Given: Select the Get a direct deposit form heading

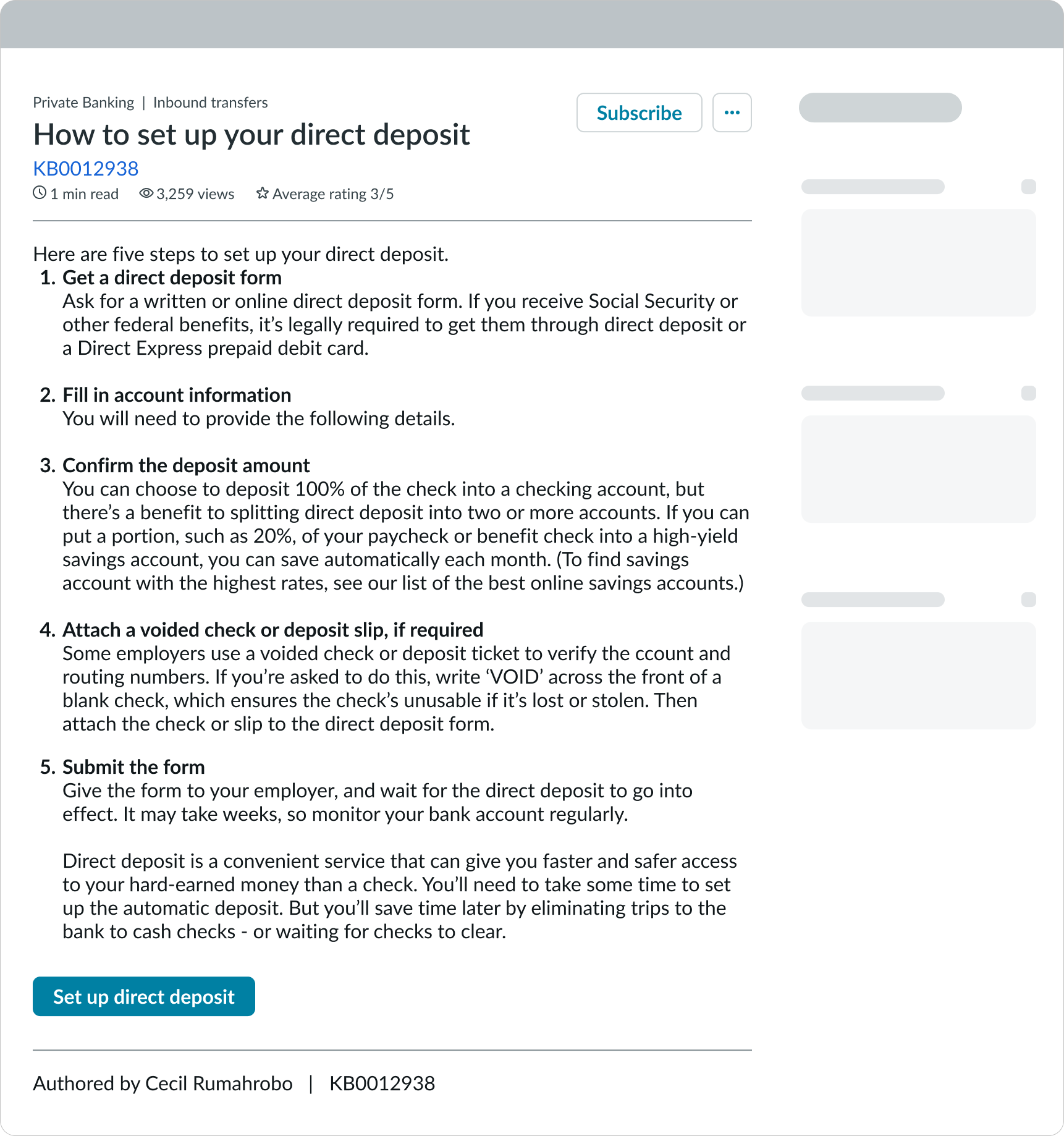Looking at the screenshot, I should (x=172, y=278).
